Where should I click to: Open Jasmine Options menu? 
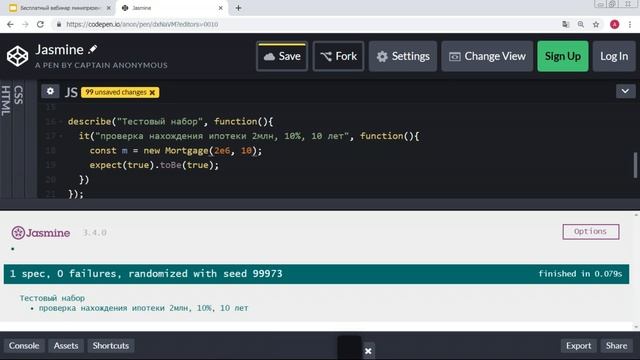[590, 231]
